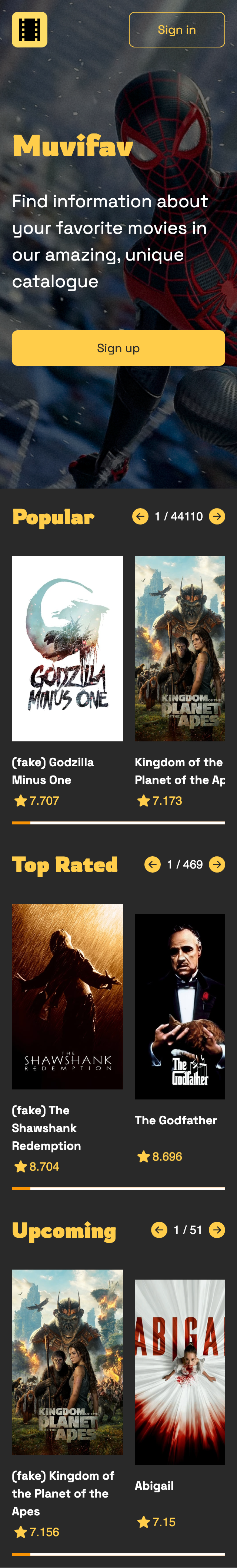237x1568 pixels.
Task: Open The Godfather poster
Action: coord(180,1006)
